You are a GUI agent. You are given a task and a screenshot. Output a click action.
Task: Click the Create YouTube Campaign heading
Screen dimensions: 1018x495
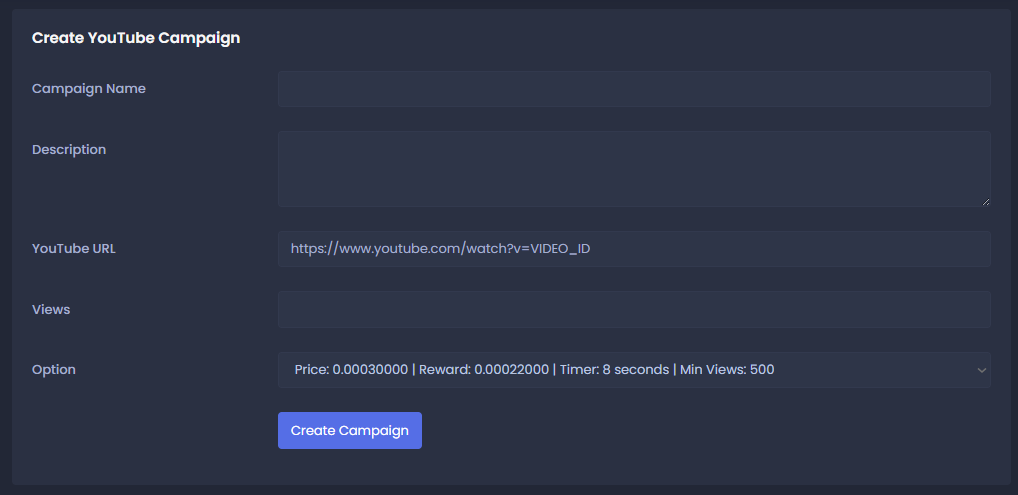tap(136, 39)
